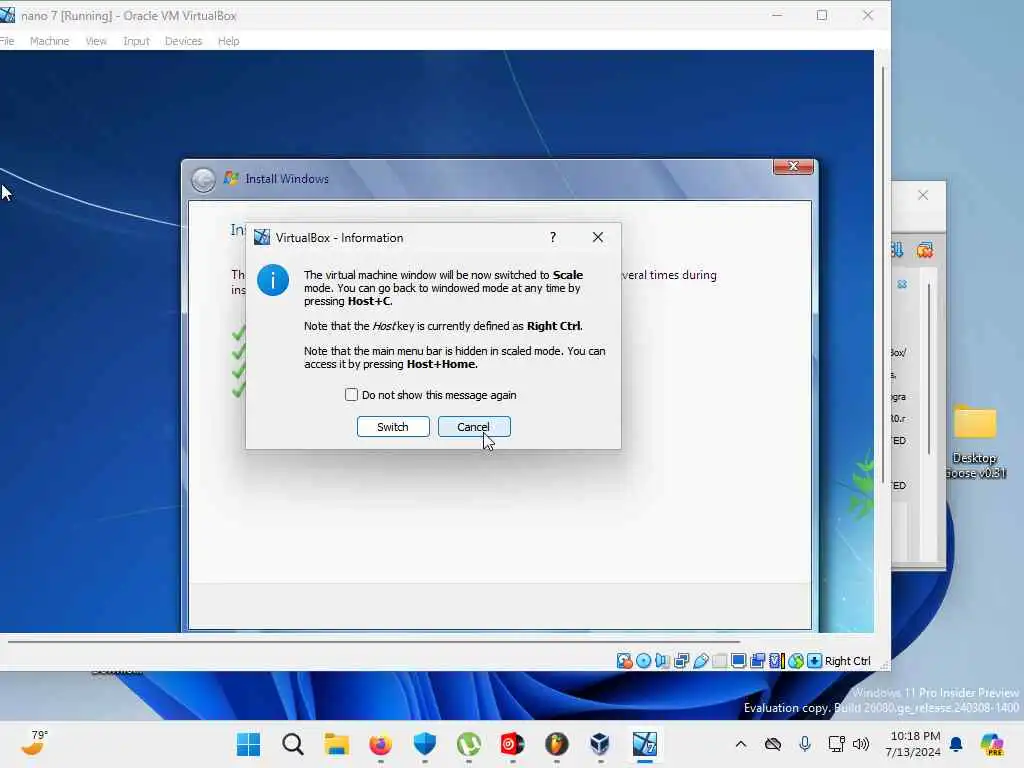Open the Help menu

coord(228,40)
